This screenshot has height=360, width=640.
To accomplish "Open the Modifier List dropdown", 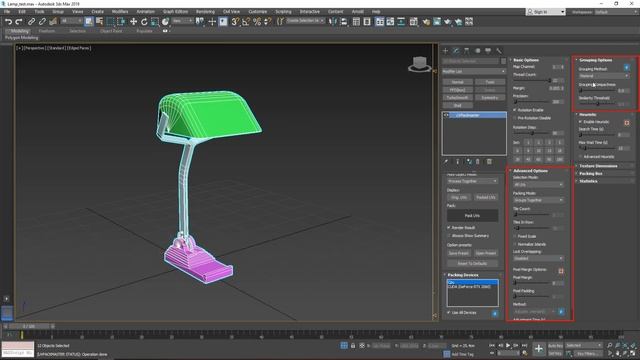I will coord(474,71).
